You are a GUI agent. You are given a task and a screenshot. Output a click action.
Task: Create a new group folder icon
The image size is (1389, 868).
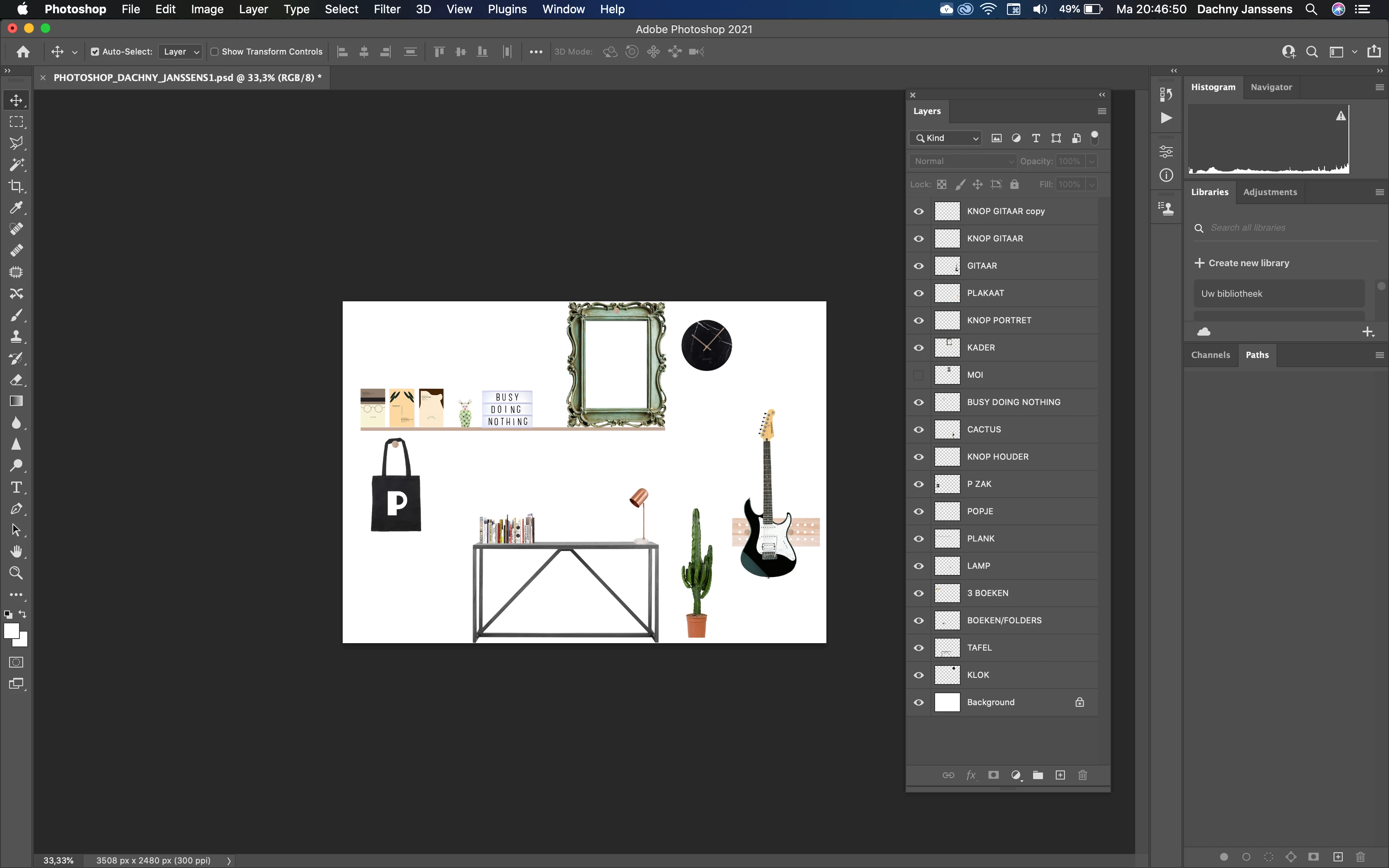pos(1038,775)
